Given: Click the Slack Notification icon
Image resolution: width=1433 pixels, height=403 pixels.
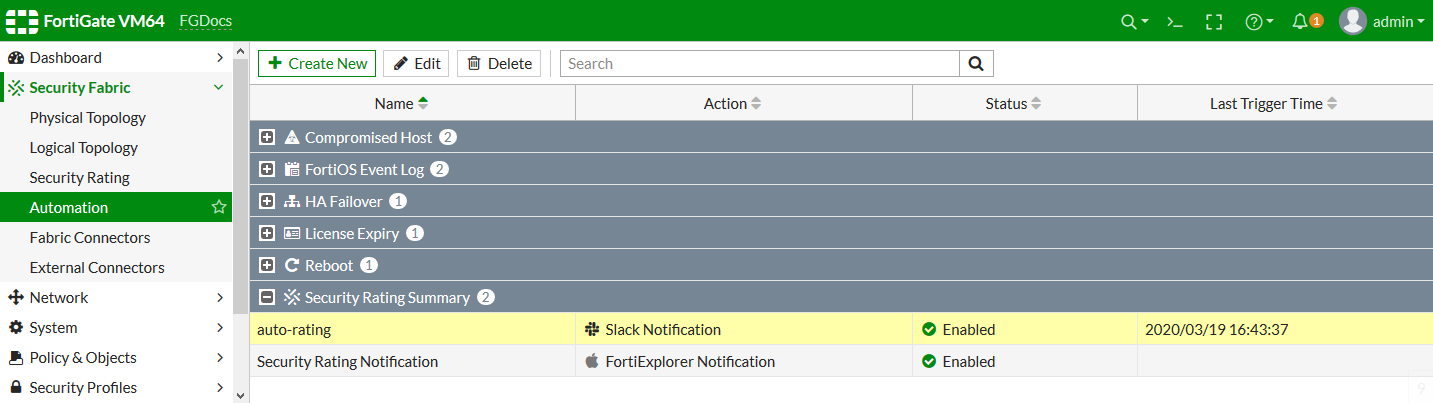Looking at the screenshot, I should point(592,329).
